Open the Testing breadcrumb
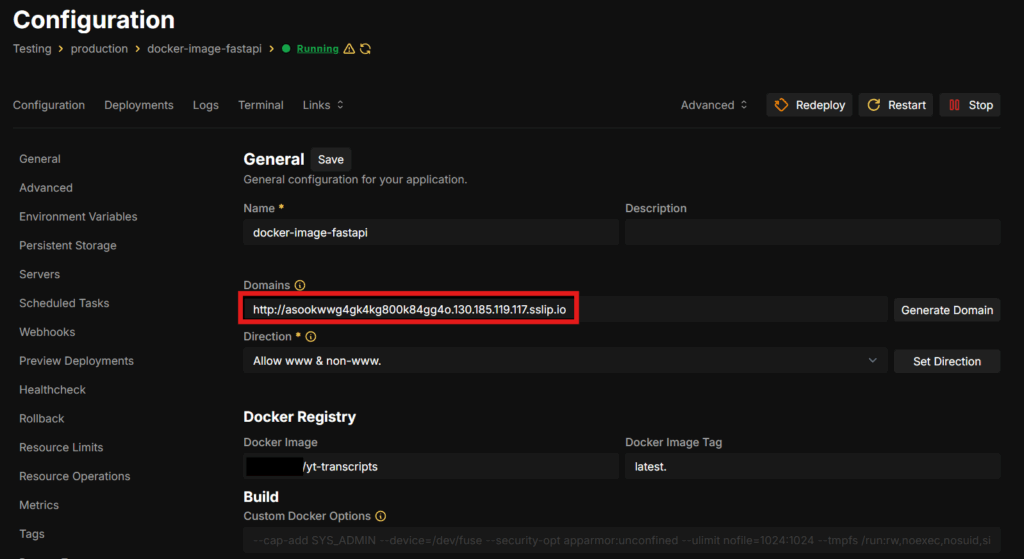Viewport: 1024px width, 559px height. [32, 49]
